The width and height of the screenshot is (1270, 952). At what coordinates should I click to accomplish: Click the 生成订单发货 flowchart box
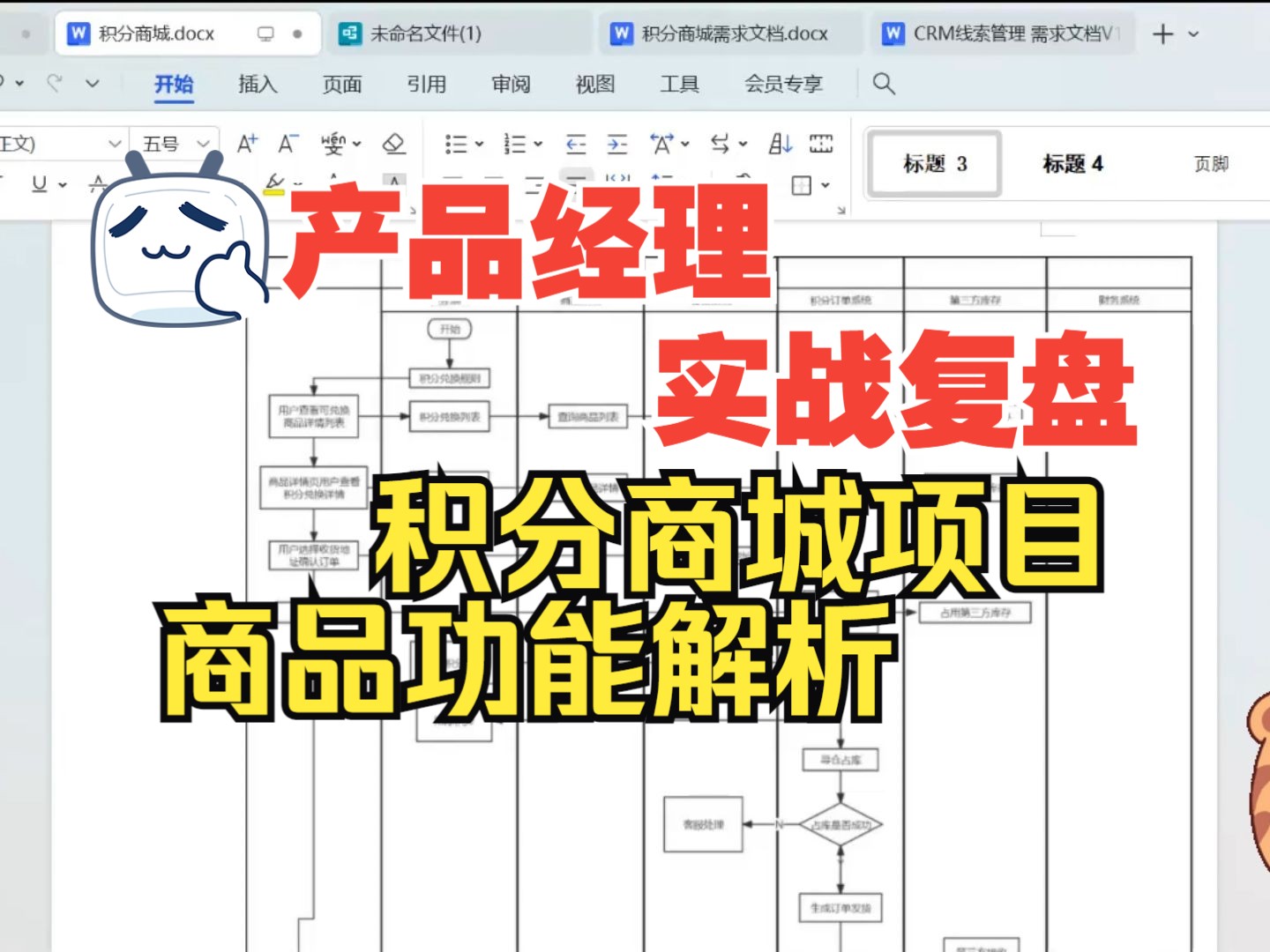tap(840, 908)
